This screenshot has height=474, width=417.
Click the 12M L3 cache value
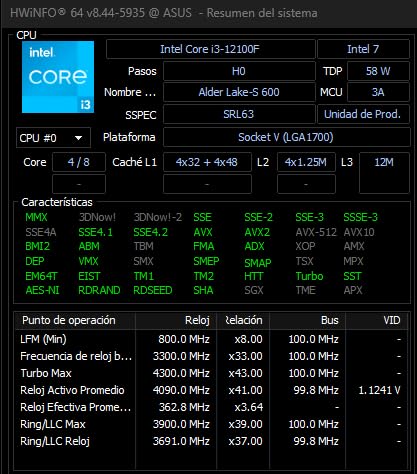tap(384, 162)
